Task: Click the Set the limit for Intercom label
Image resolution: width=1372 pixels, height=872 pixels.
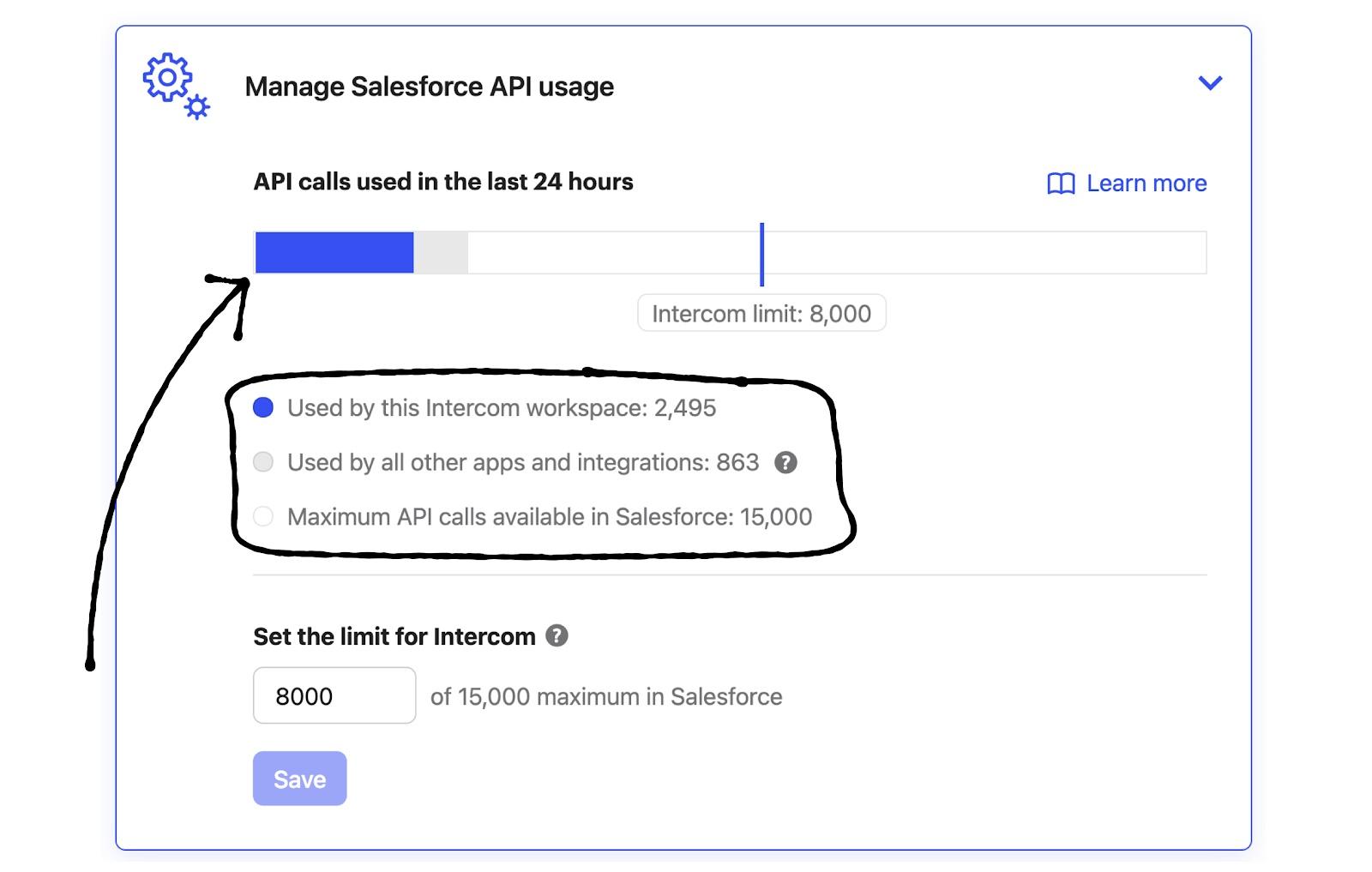Action: click(x=394, y=636)
